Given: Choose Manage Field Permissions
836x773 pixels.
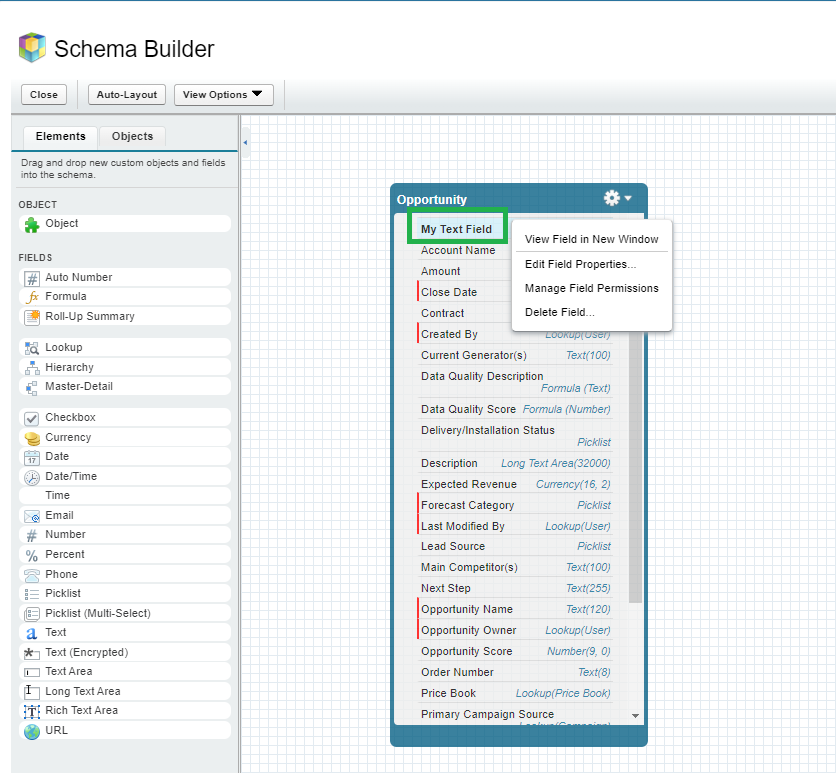Looking at the screenshot, I should pos(591,288).
